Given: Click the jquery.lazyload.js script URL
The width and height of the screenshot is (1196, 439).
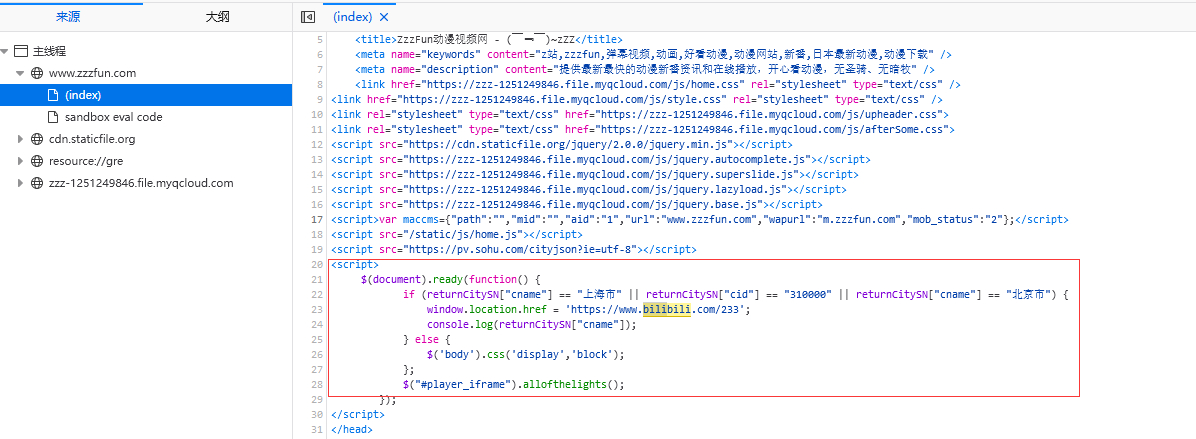Looking at the screenshot, I should (x=596, y=189).
